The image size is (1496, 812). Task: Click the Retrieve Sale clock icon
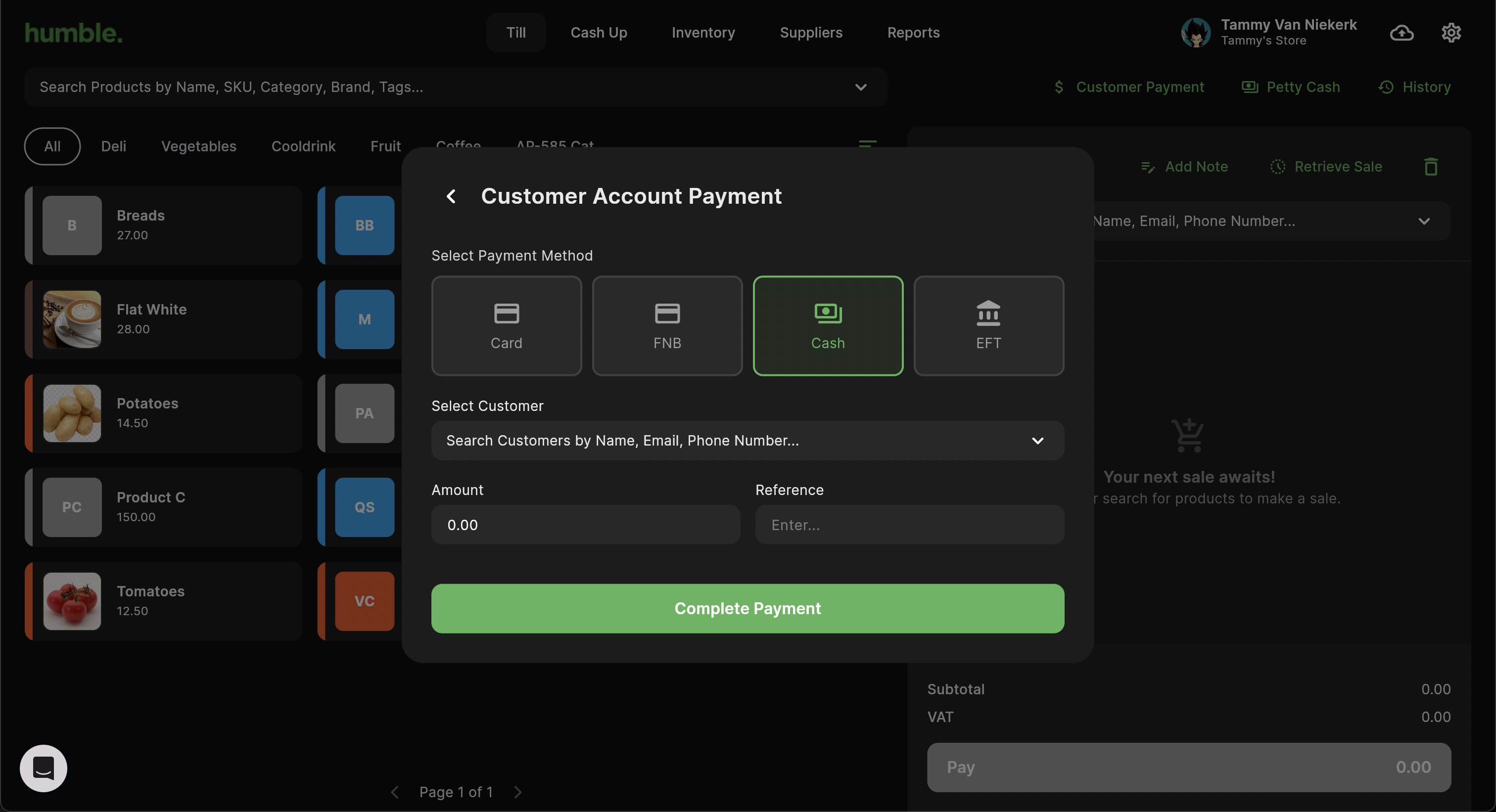tap(1278, 167)
